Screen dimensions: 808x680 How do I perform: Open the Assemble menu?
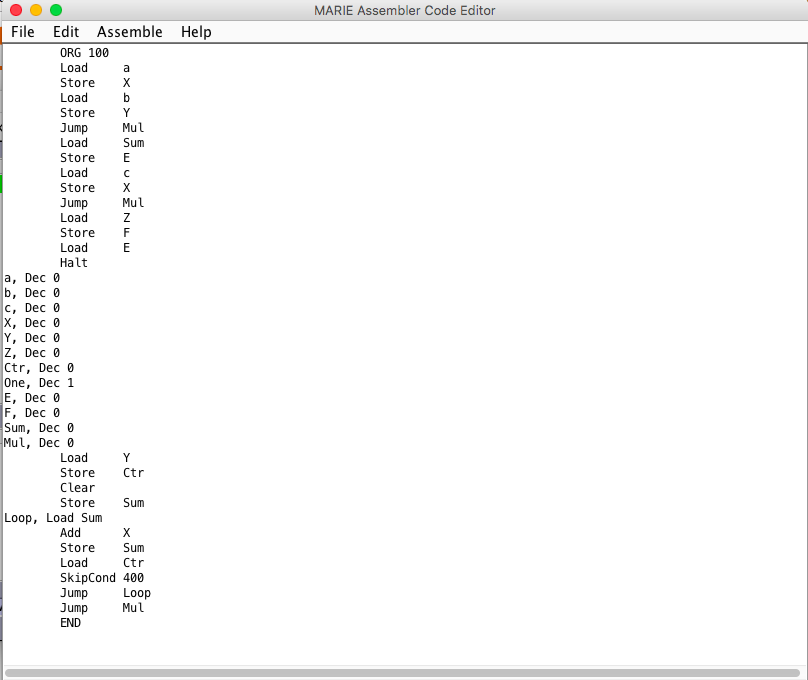tap(129, 32)
